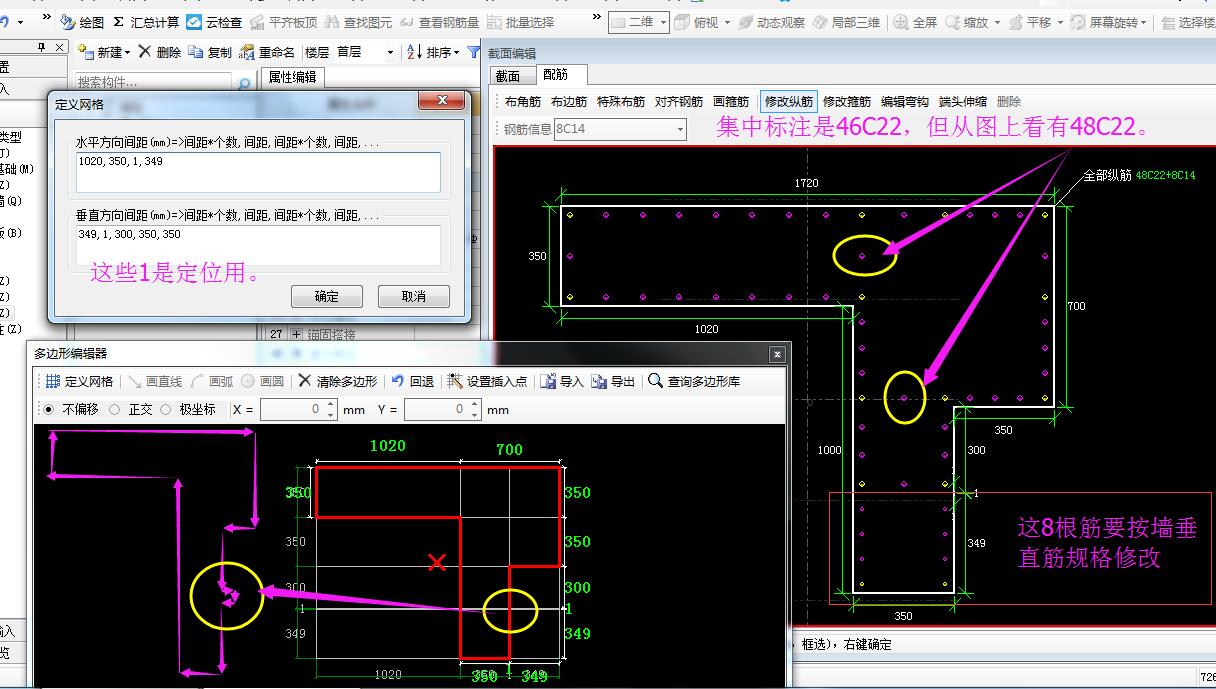Click the 绘图 (draw) toolbar icon
The width and height of the screenshot is (1216, 689).
(x=82, y=22)
